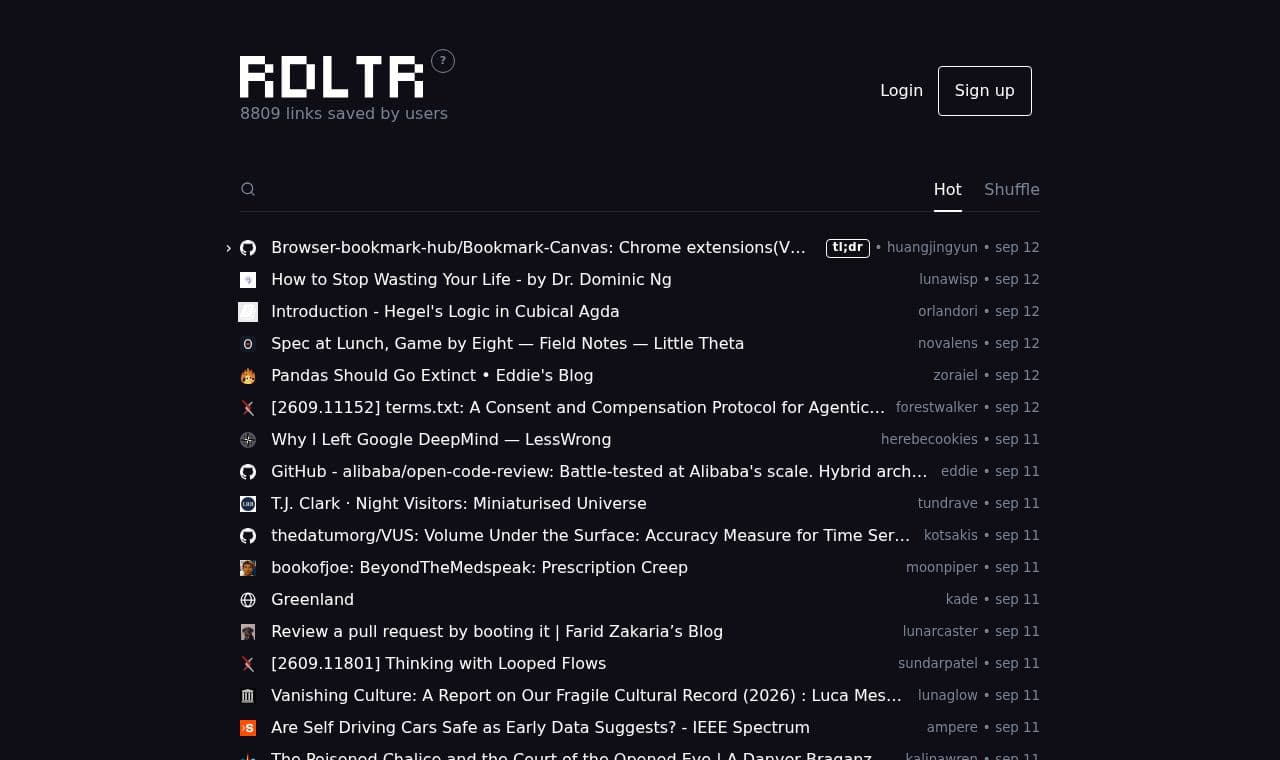Image resolution: width=1280 pixels, height=760 pixels.
Task: Click favicon beside How to Stop Wasting Your Life
Action: pos(248,280)
